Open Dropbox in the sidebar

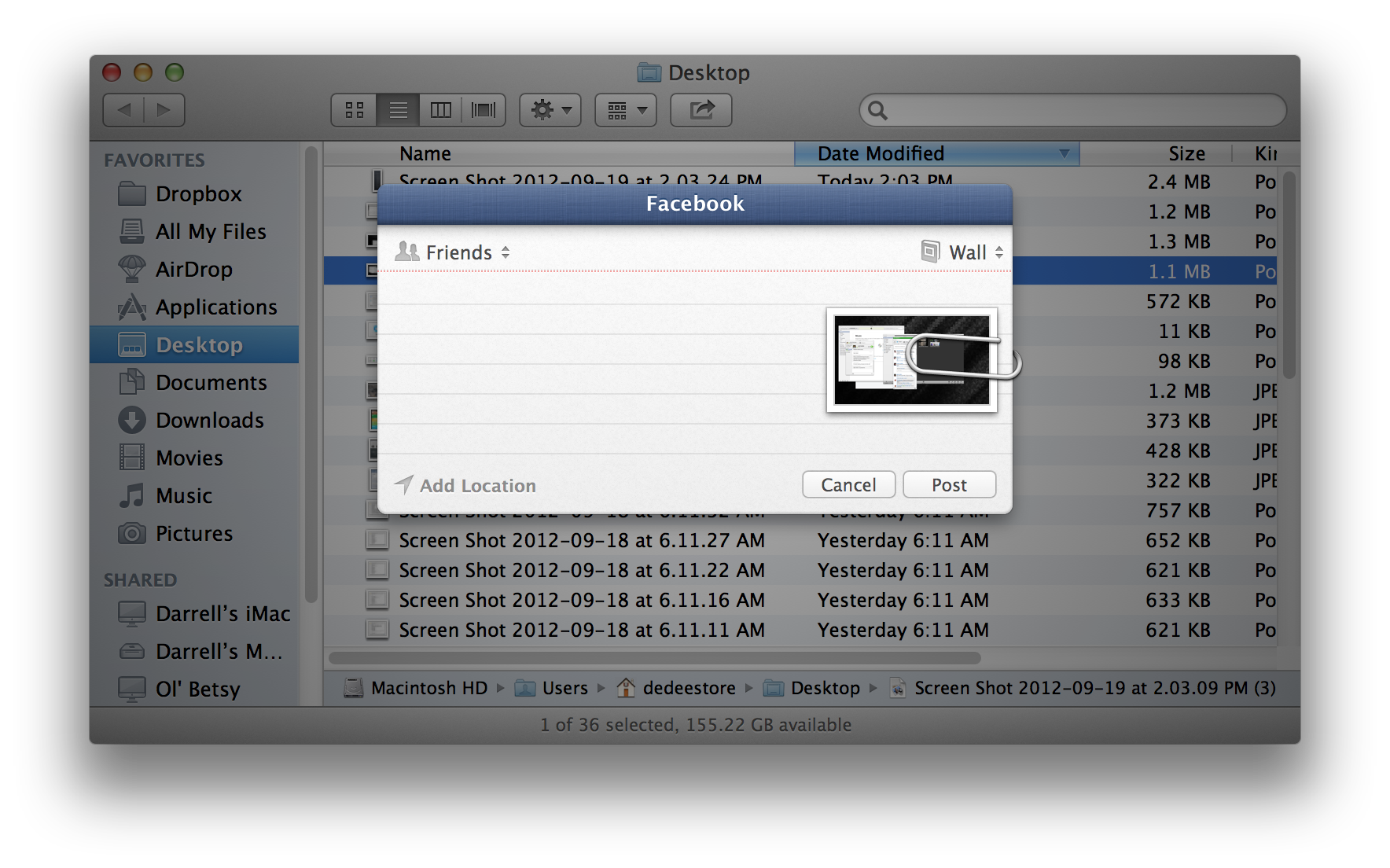[194, 193]
